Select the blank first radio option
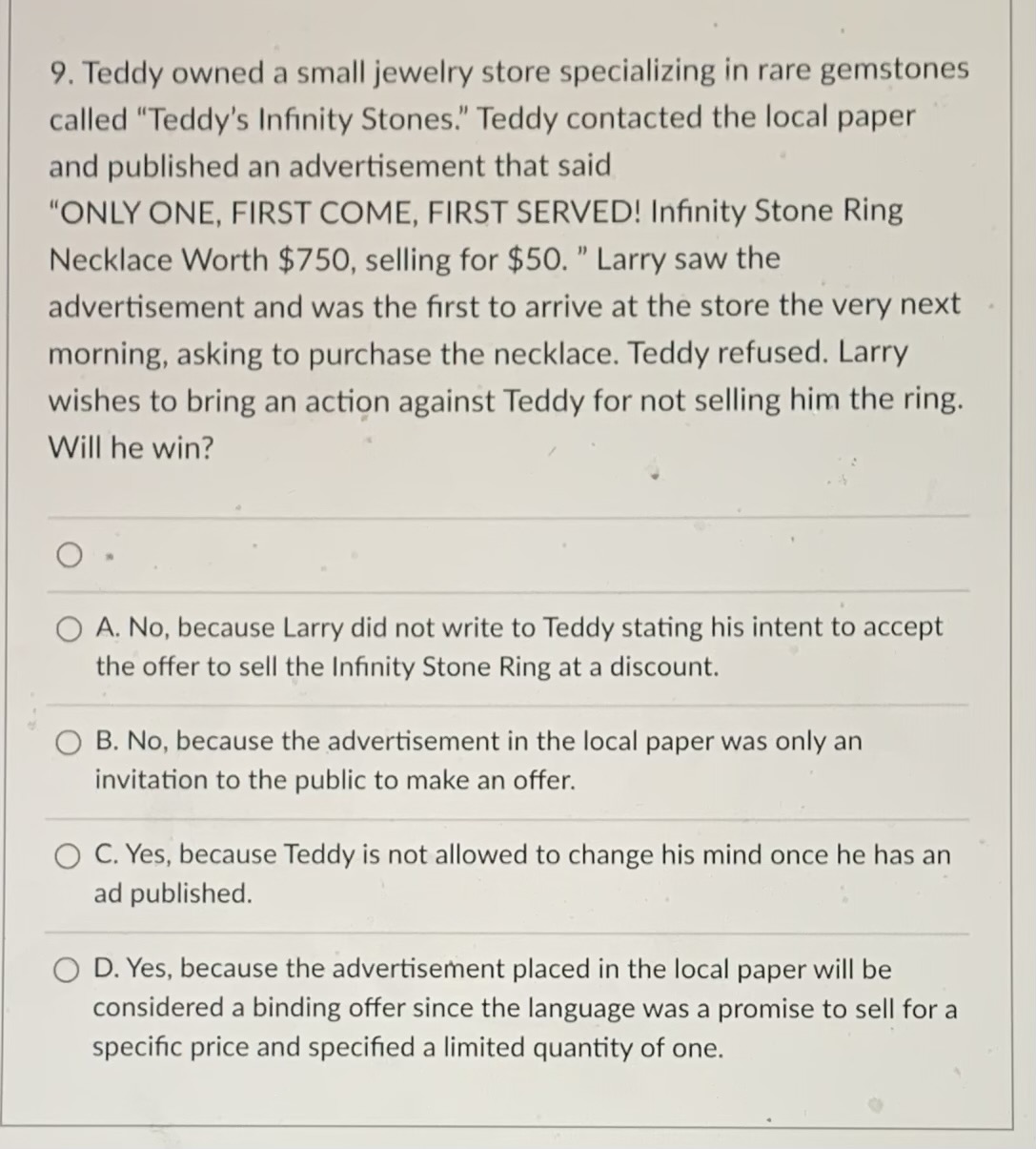This screenshot has width=1036, height=1149. pyautogui.click(x=68, y=555)
